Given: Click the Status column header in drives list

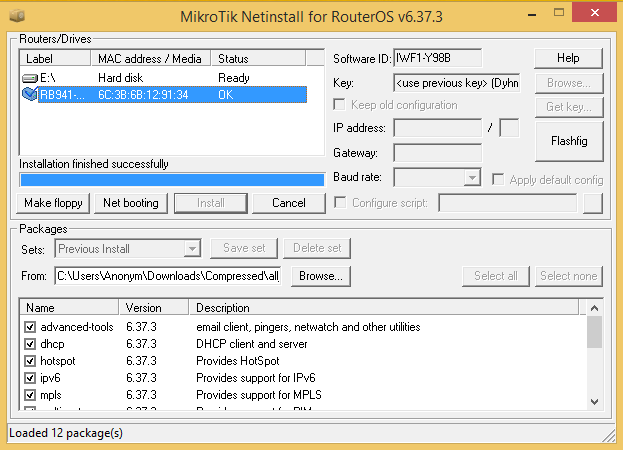Looking at the screenshot, I should pos(258,59).
